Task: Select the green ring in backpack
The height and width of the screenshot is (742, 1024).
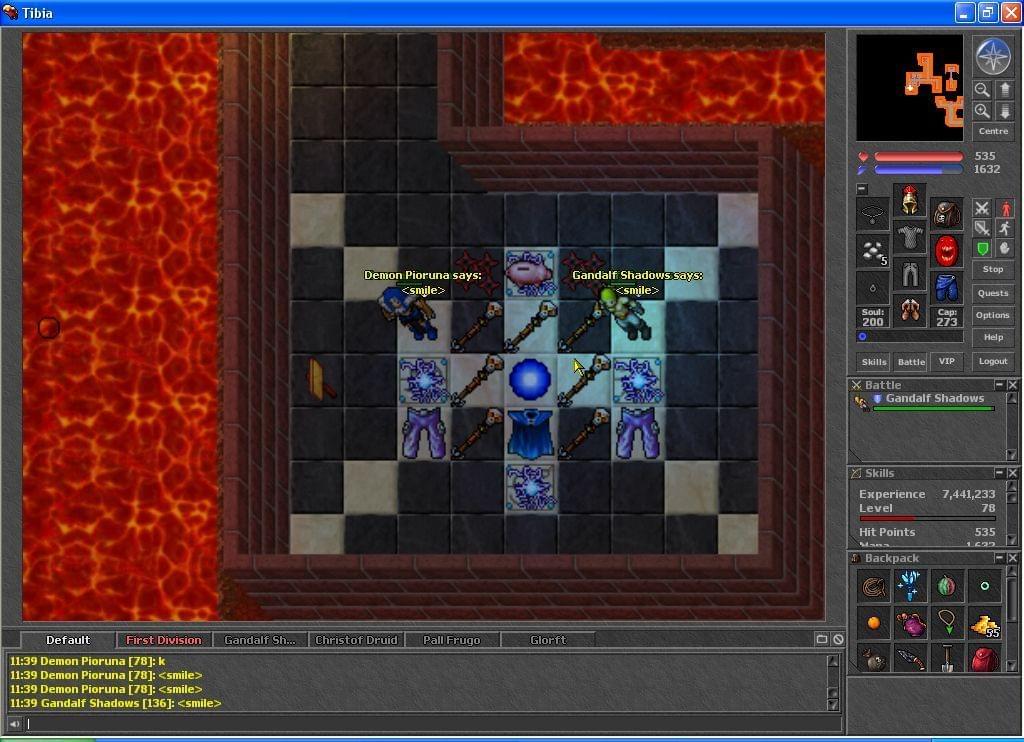Action: (984, 586)
